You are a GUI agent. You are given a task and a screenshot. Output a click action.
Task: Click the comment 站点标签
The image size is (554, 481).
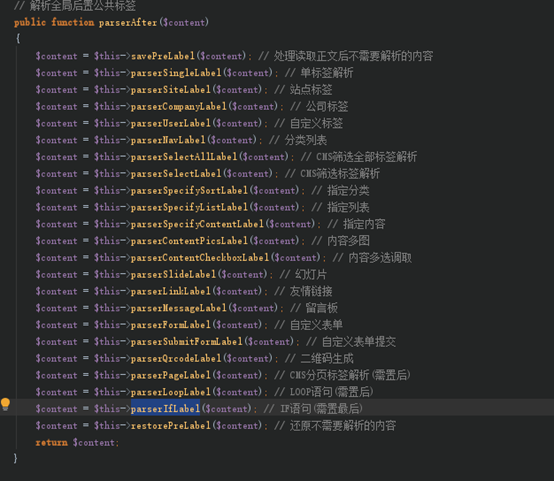pyautogui.click(x=311, y=89)
